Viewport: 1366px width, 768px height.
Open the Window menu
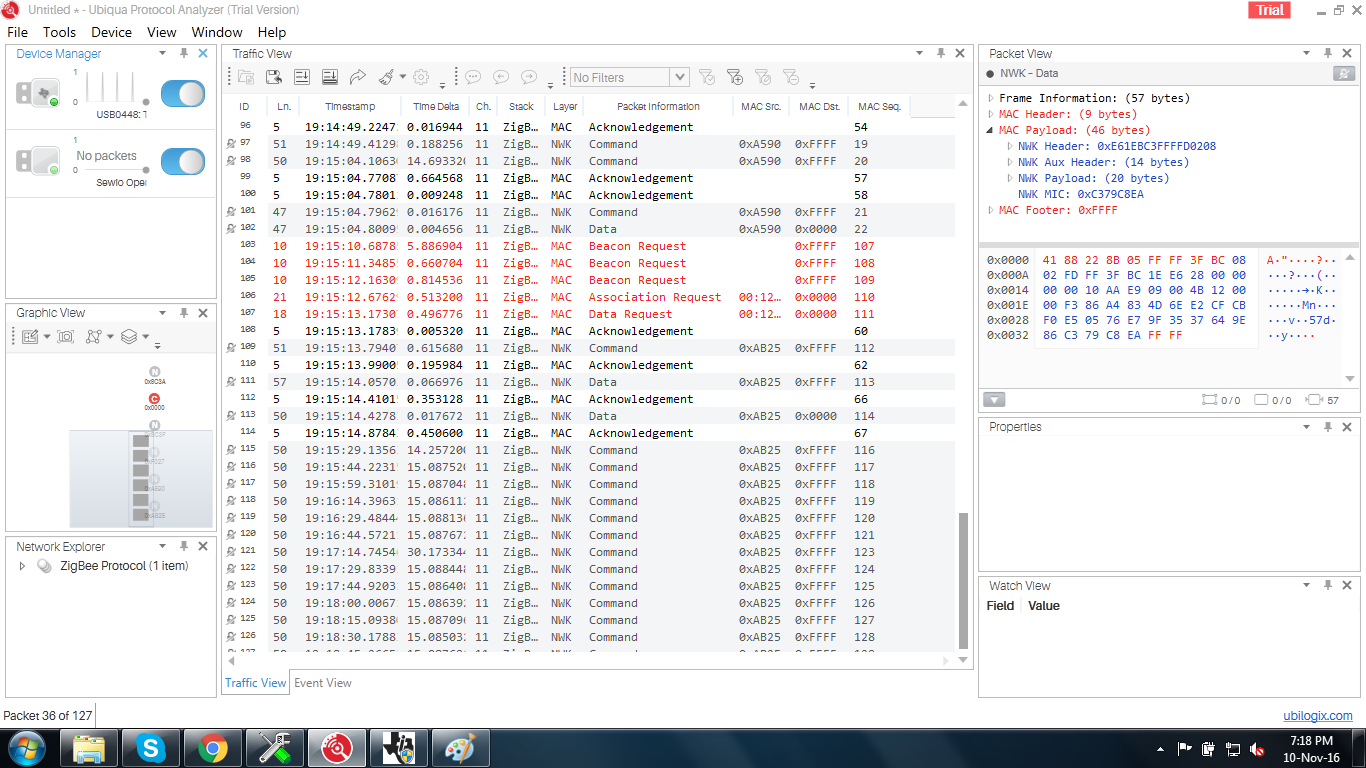pos(217,32)
